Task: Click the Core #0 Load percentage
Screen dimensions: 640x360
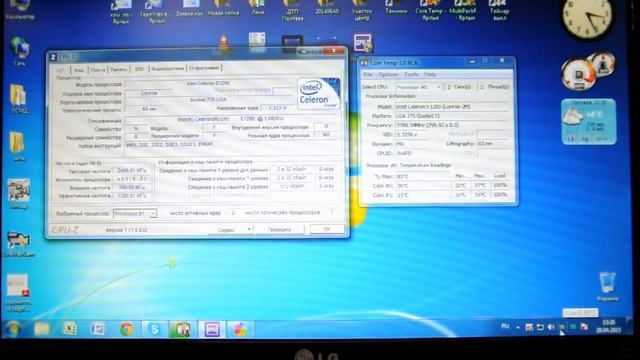Action: coord(500,185)
